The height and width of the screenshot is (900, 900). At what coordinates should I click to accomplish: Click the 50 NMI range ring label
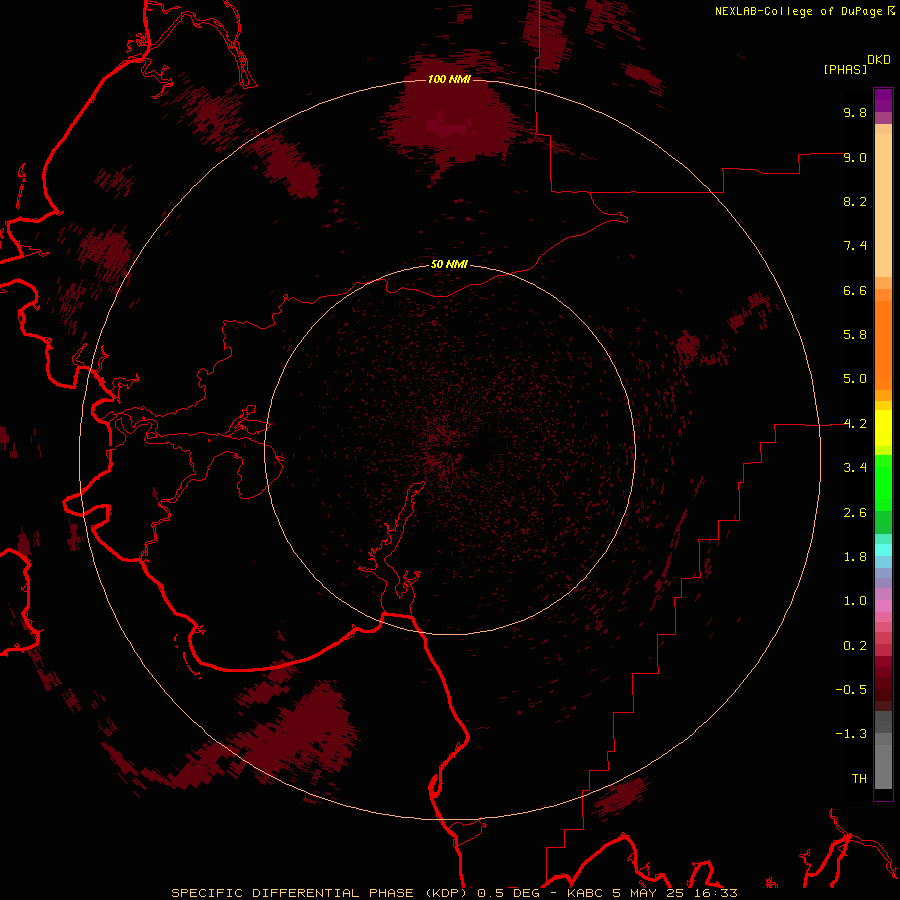tap(449, 265)
